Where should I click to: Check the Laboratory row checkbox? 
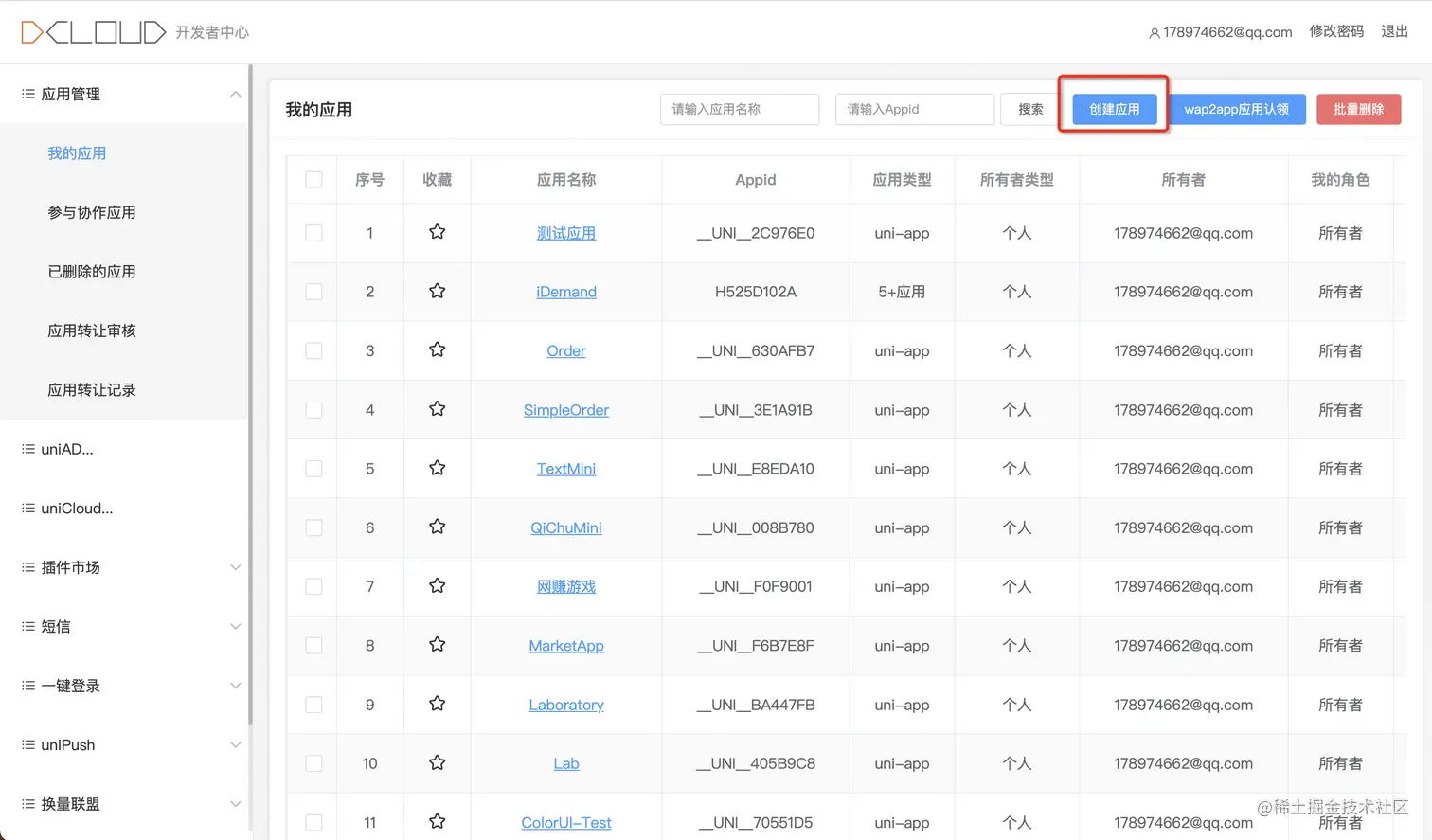point(314,705)
